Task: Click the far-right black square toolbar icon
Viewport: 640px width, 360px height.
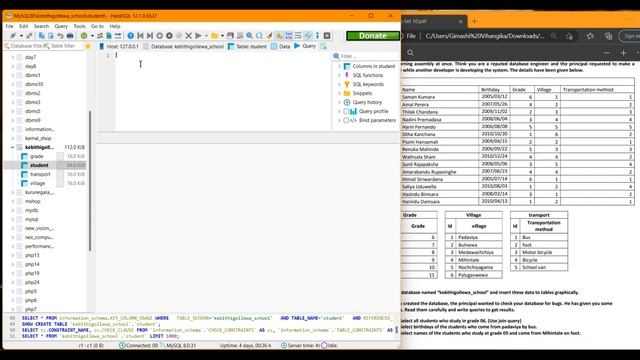Action: coord(327,36)
